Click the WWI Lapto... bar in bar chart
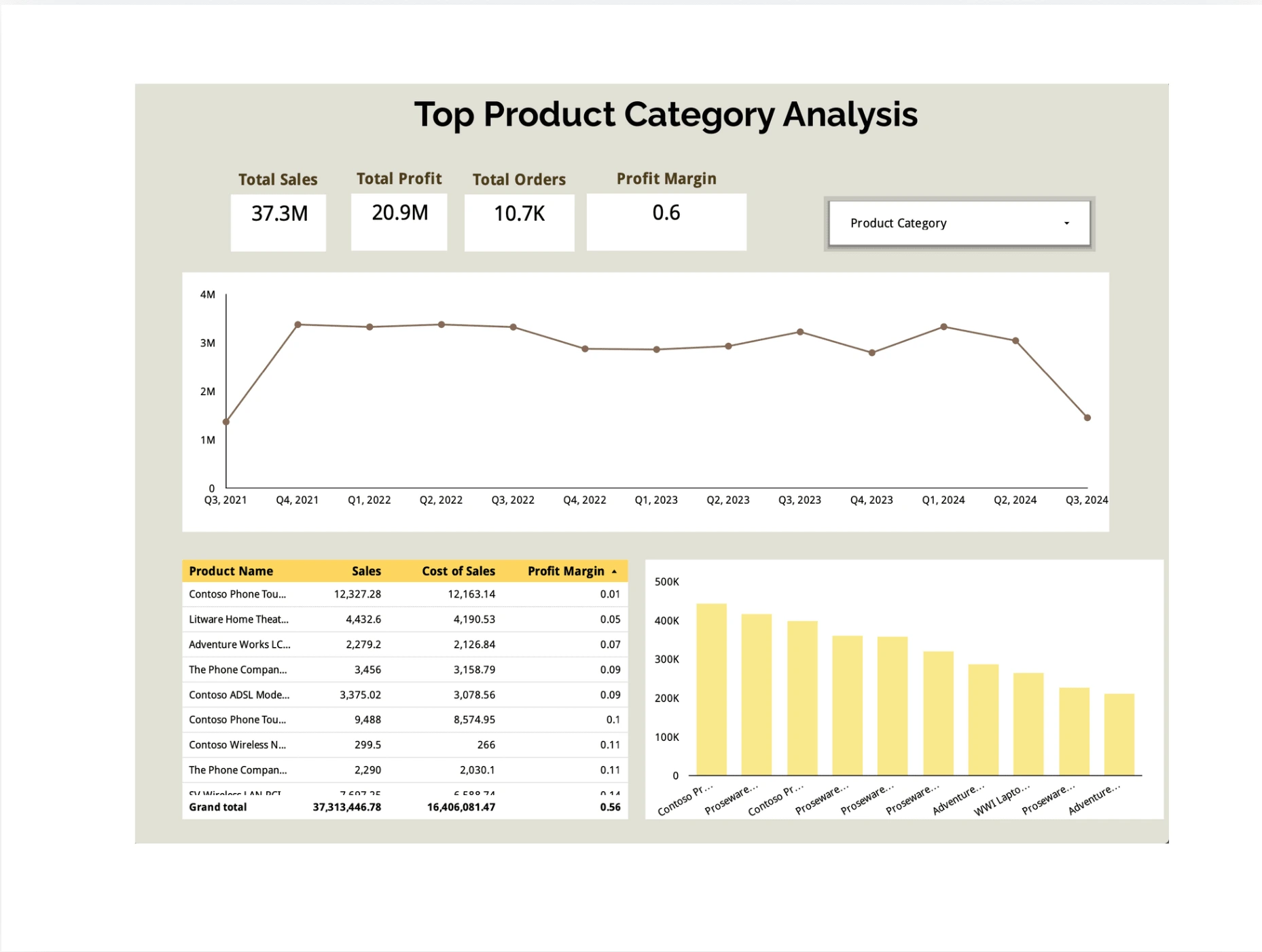1262x952 pixels. pyautogui.click(x=1028, y=724)
